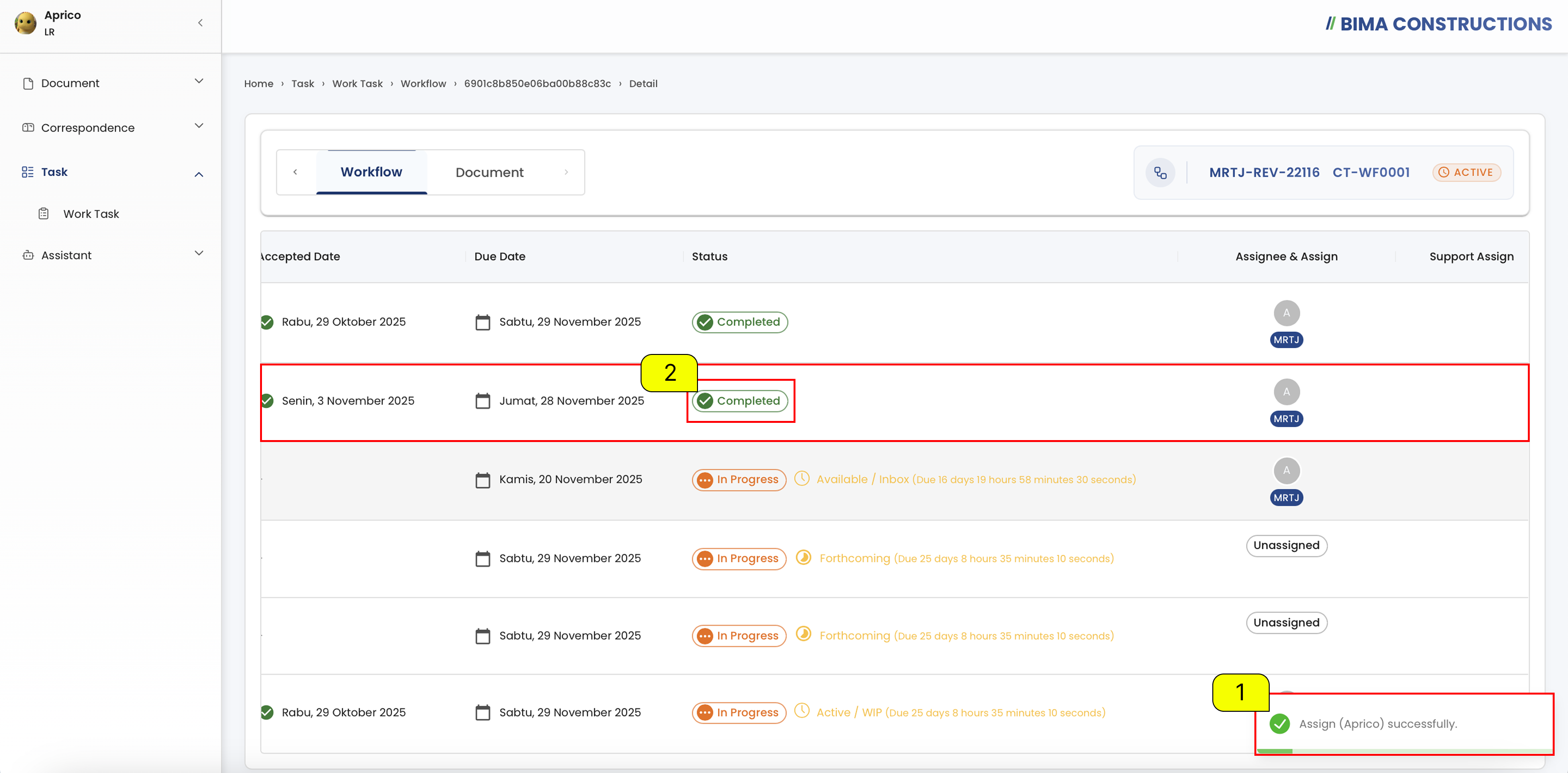
Task: Click the Assign (Aprico) successfully notification
Action: click(1404, 724)
